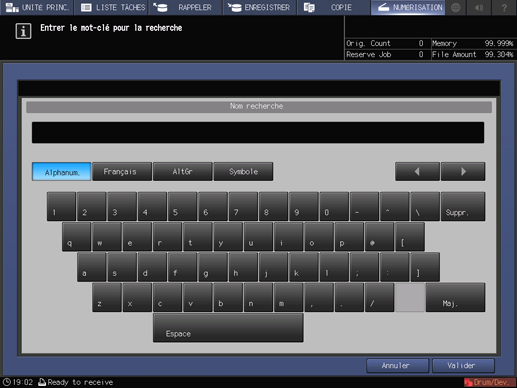Switch to AltGr keyboard layout
This screenshot has height=388, width=517.
[182, 172]
